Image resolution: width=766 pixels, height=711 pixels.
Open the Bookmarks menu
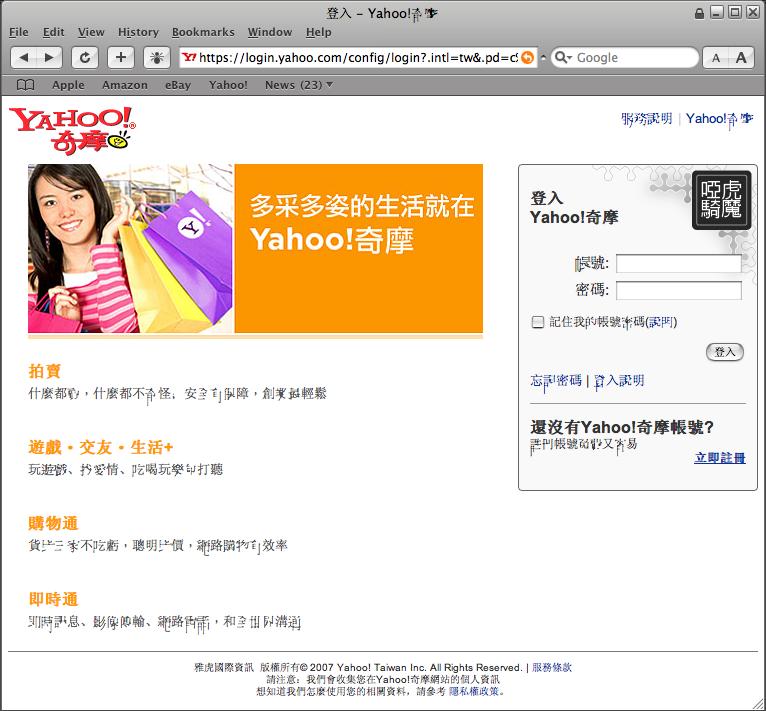(203, 32)
